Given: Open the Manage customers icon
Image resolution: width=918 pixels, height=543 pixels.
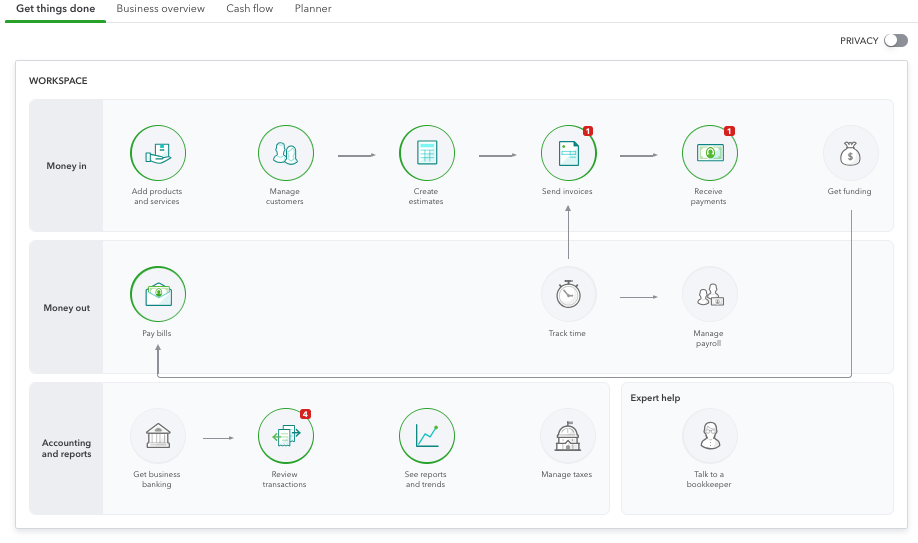Looking at the screenshot, I should 286,153.
